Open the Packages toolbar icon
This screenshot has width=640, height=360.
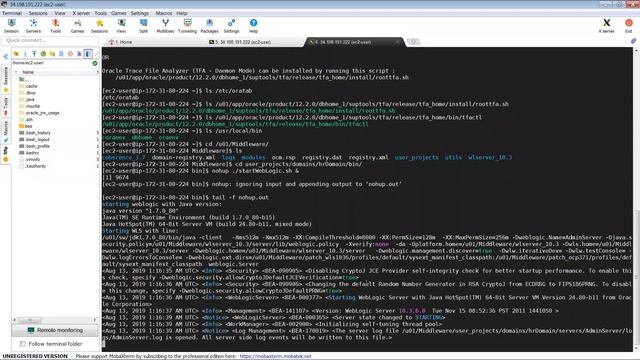[209, 26]
